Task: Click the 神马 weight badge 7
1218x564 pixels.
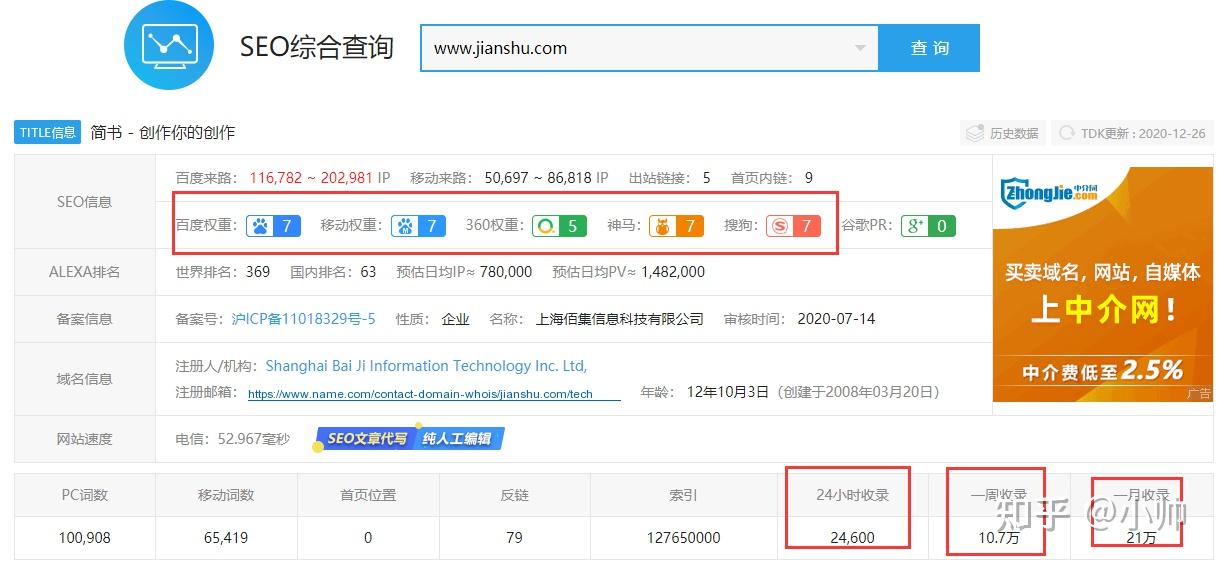Action: [x=676, y=226]
